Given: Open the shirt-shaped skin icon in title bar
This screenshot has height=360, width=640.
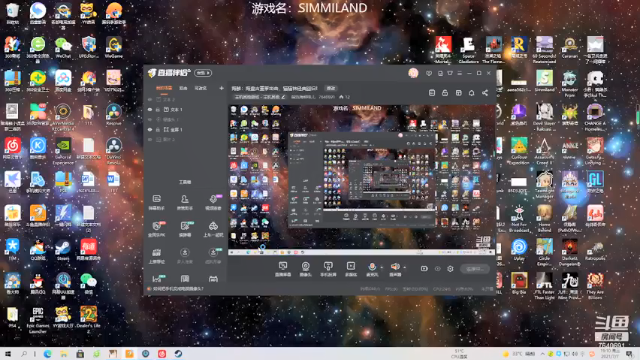Looking at the screenshot, I should 450,73.
